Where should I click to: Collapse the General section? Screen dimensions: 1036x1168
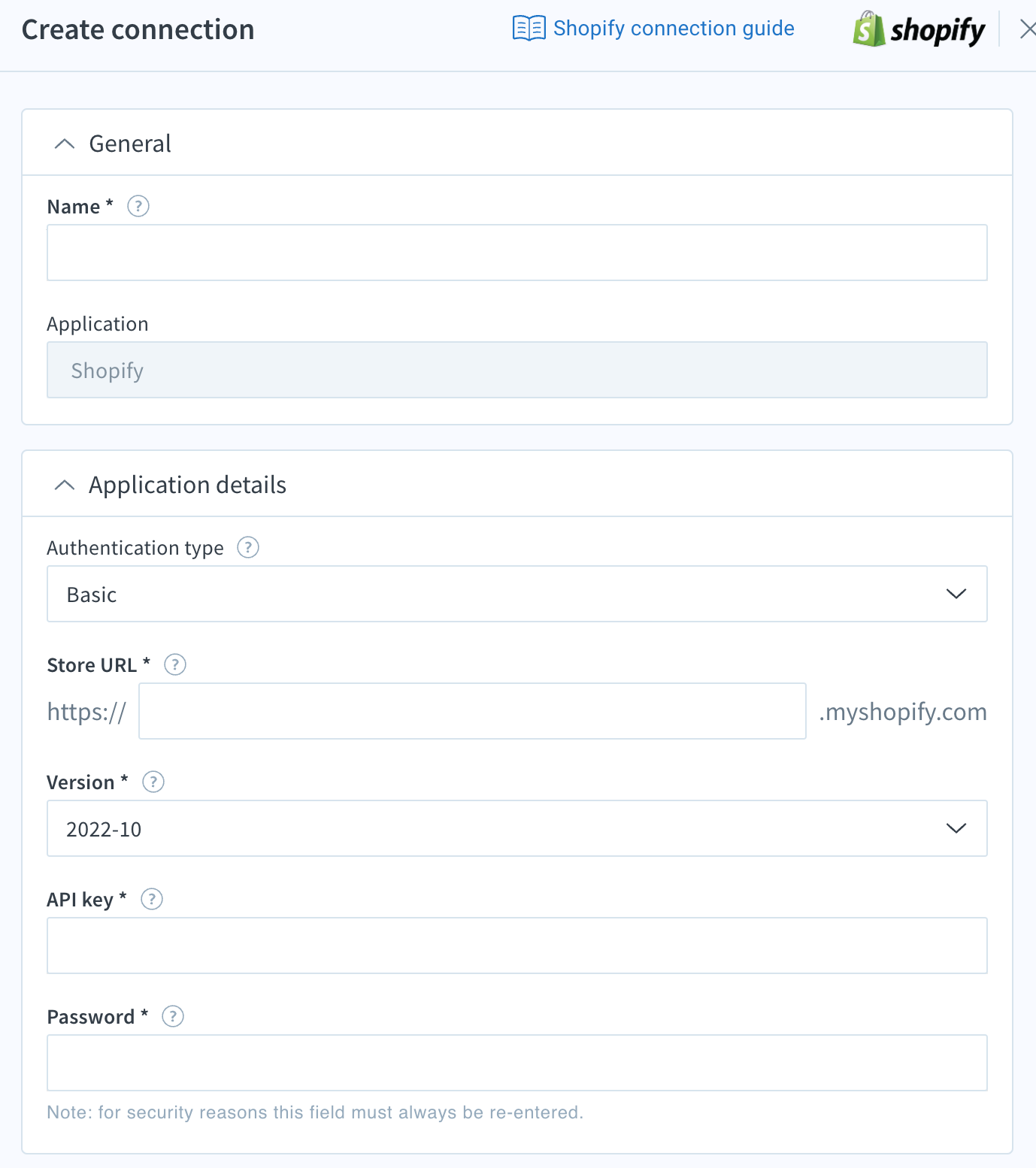pos(65,144)
